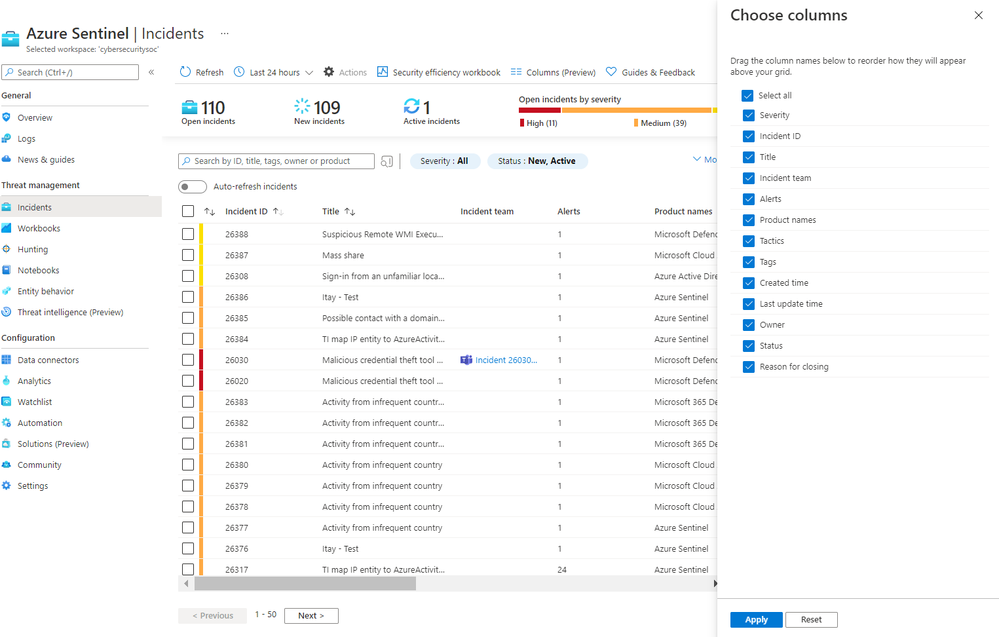Click the Logs icon in sidebar
This screenshot has width=999, height=637.
point(6,138)
